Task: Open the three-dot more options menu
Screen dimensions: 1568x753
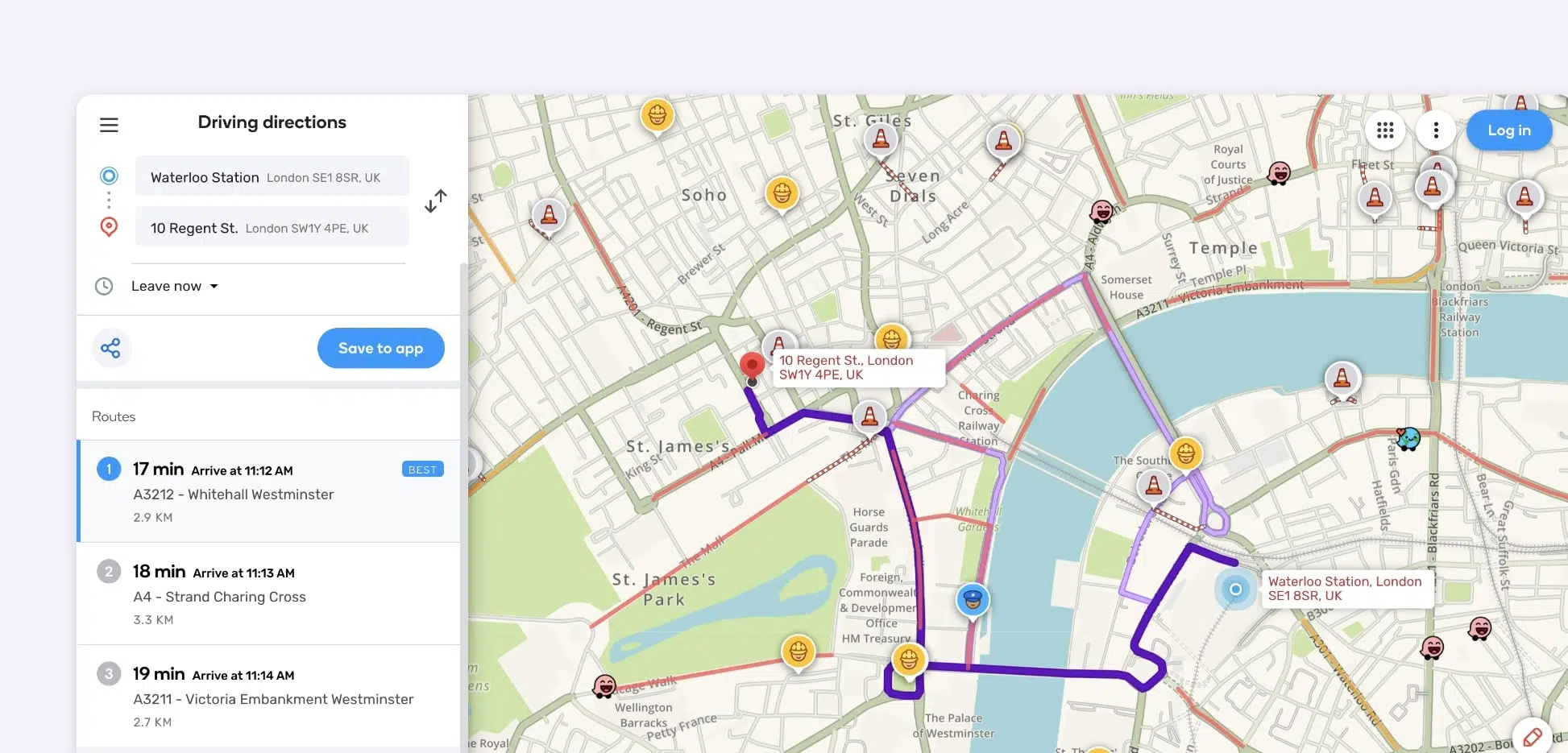Action: [1436, 130]
